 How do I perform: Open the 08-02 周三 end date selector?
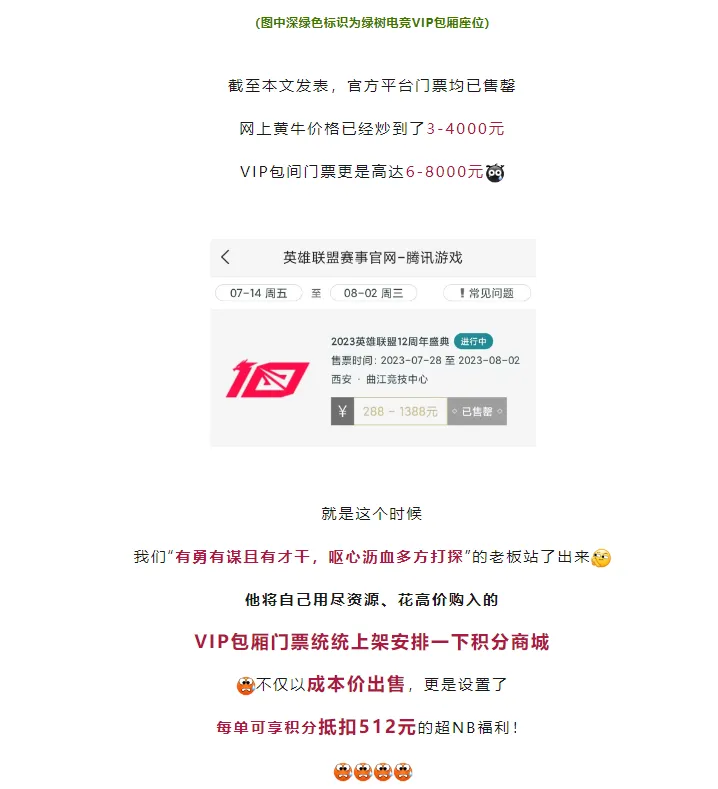point(373,293)
